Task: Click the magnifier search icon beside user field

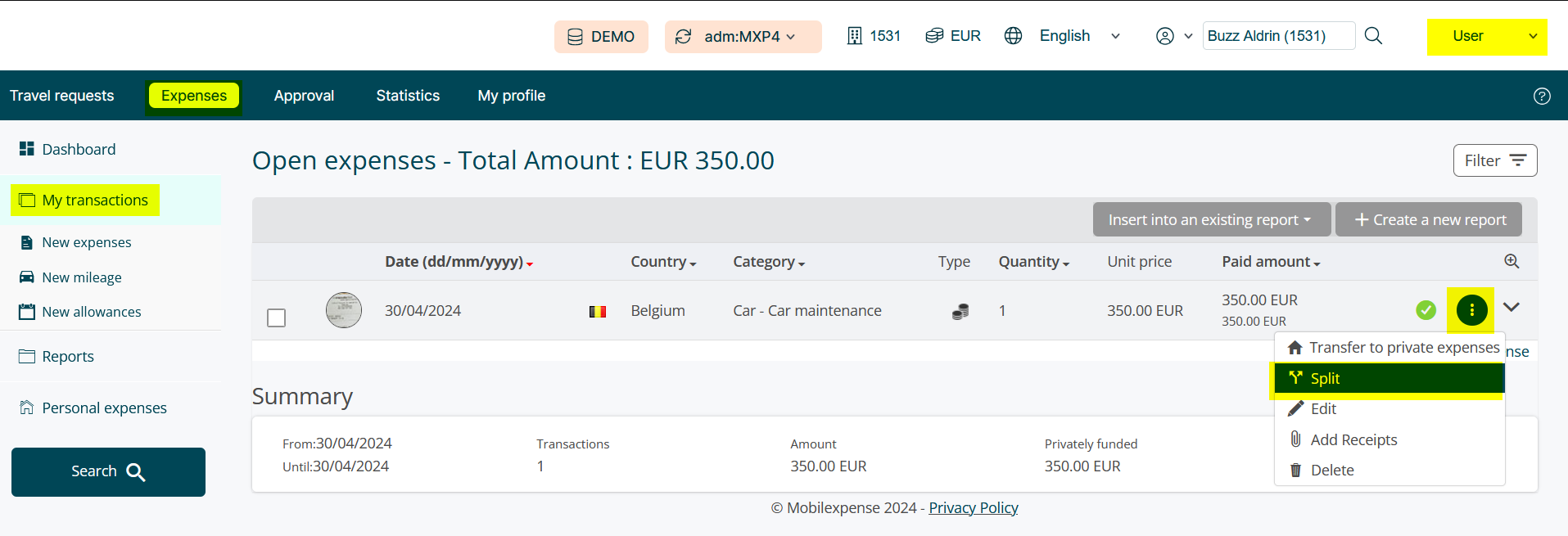Action: (x=1373, y=36)
